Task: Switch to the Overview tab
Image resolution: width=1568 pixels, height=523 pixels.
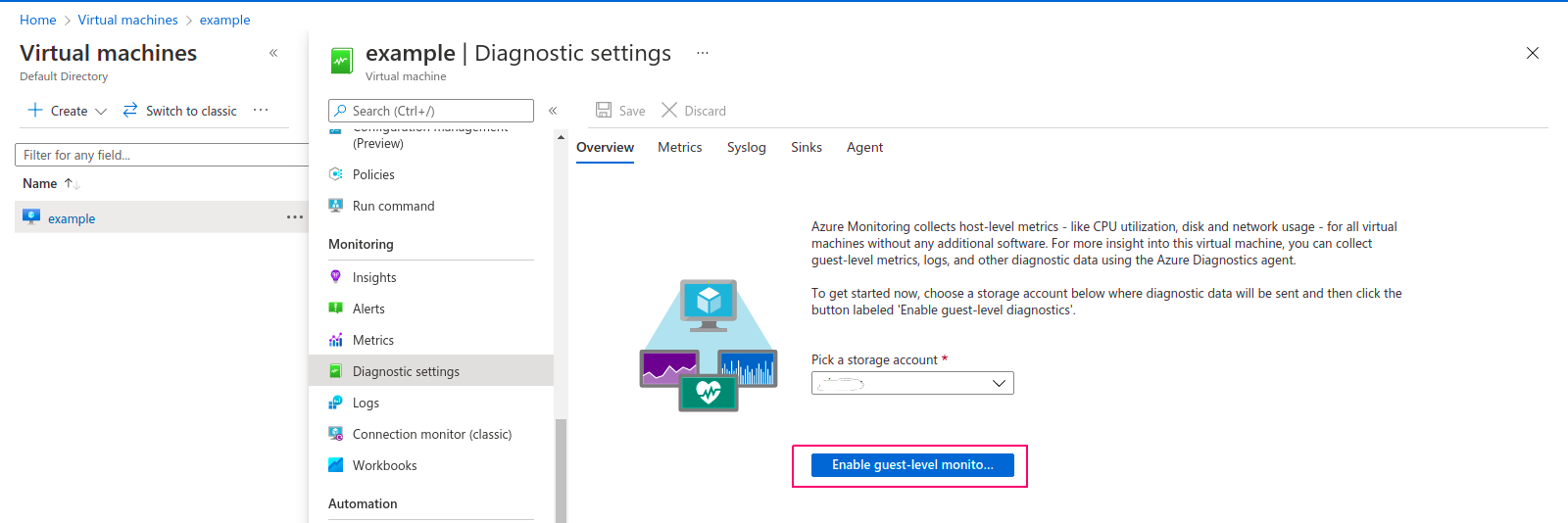Action: point(605,147)
